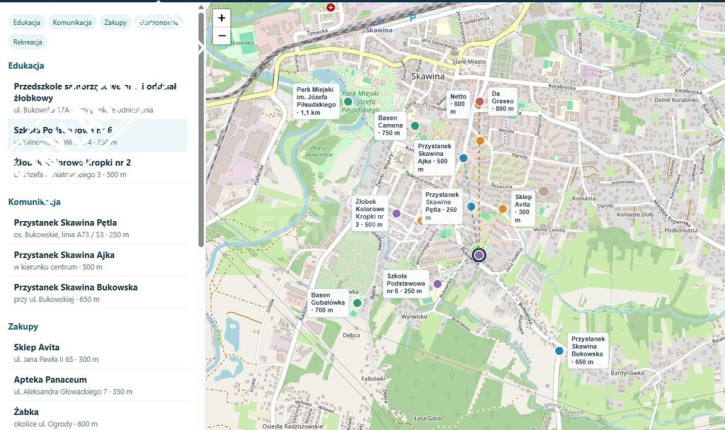
Task: Click Przystanek Skawina Ajka map label
Action: click(434, 158)
